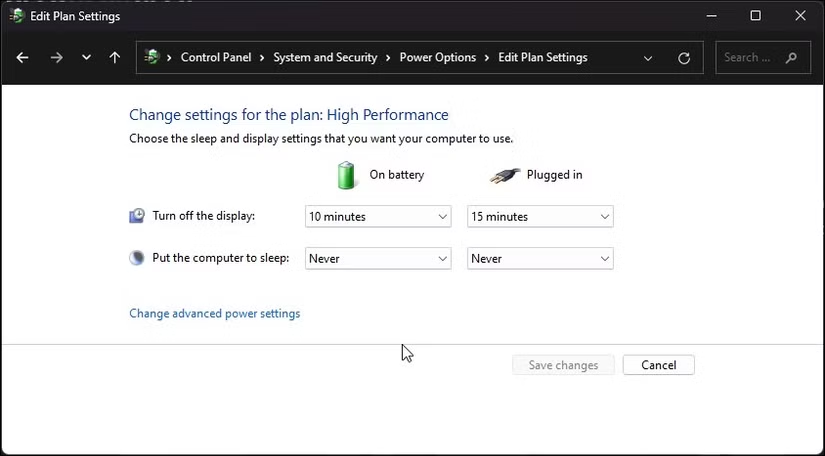The width and height of the screenshot is (825, 456).
Task: Click Put the computer to sleep label
Action: pos(221,258)
